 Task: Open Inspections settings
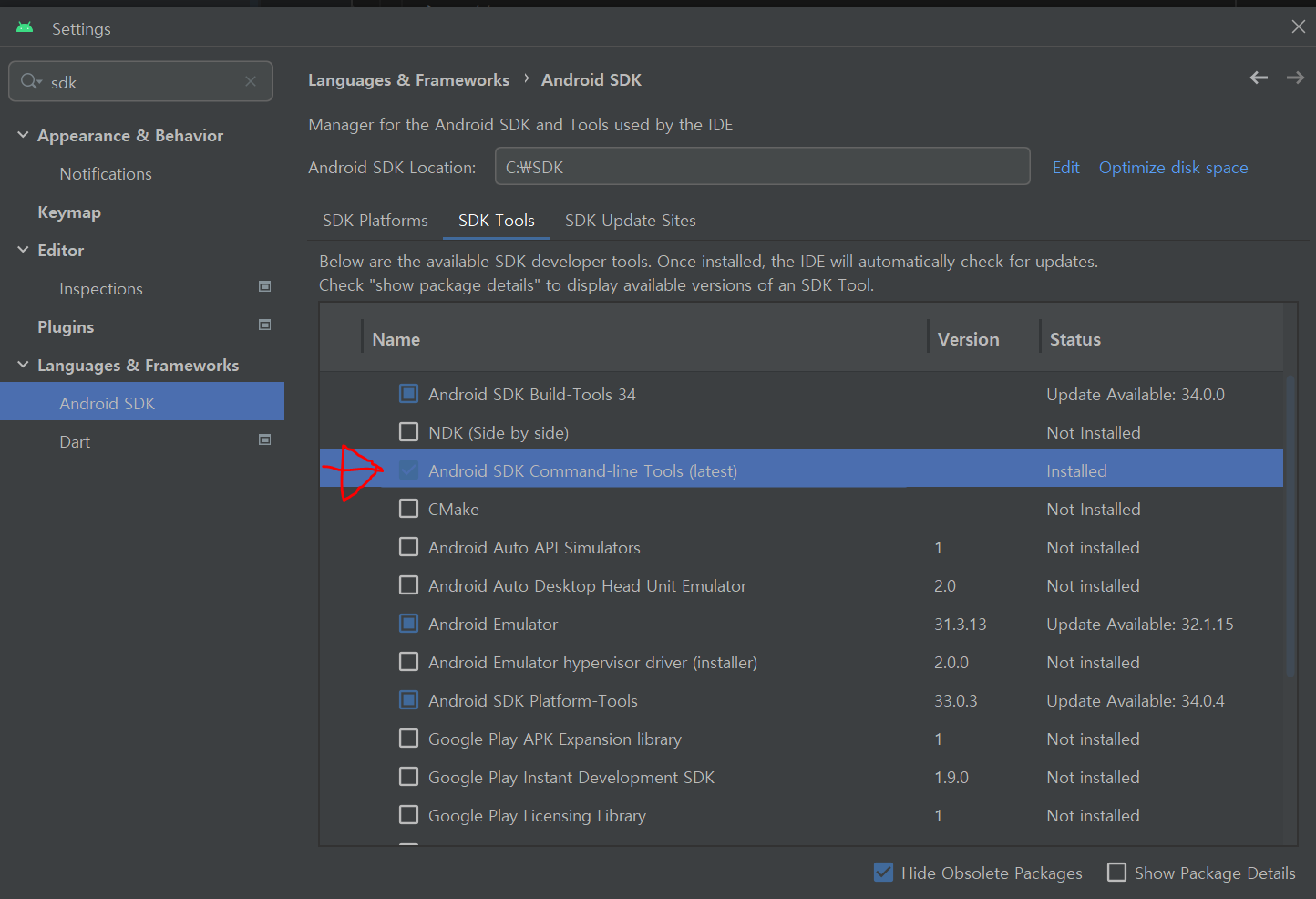point(101,288)
